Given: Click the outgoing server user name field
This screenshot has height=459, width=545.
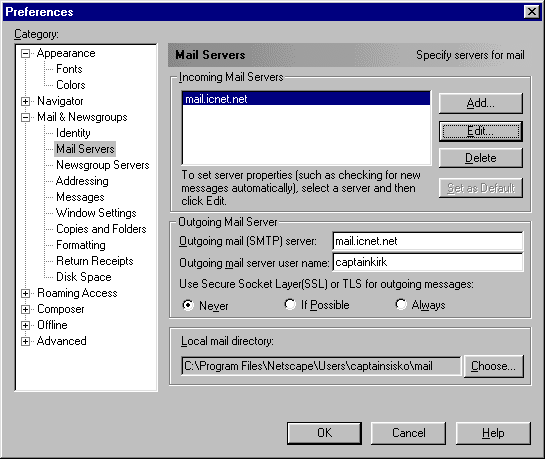Looking at the screenshot, I should pos(428,262).
